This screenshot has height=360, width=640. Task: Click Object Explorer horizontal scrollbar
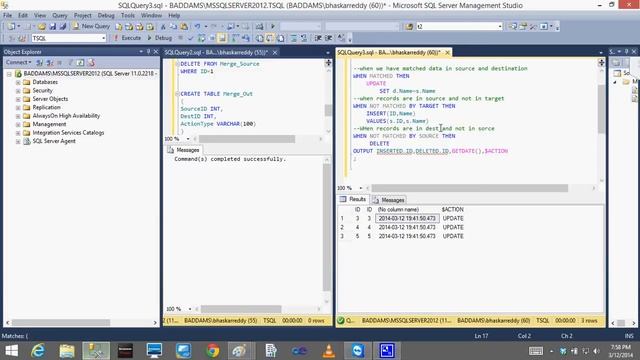click(x=60, y=322)
